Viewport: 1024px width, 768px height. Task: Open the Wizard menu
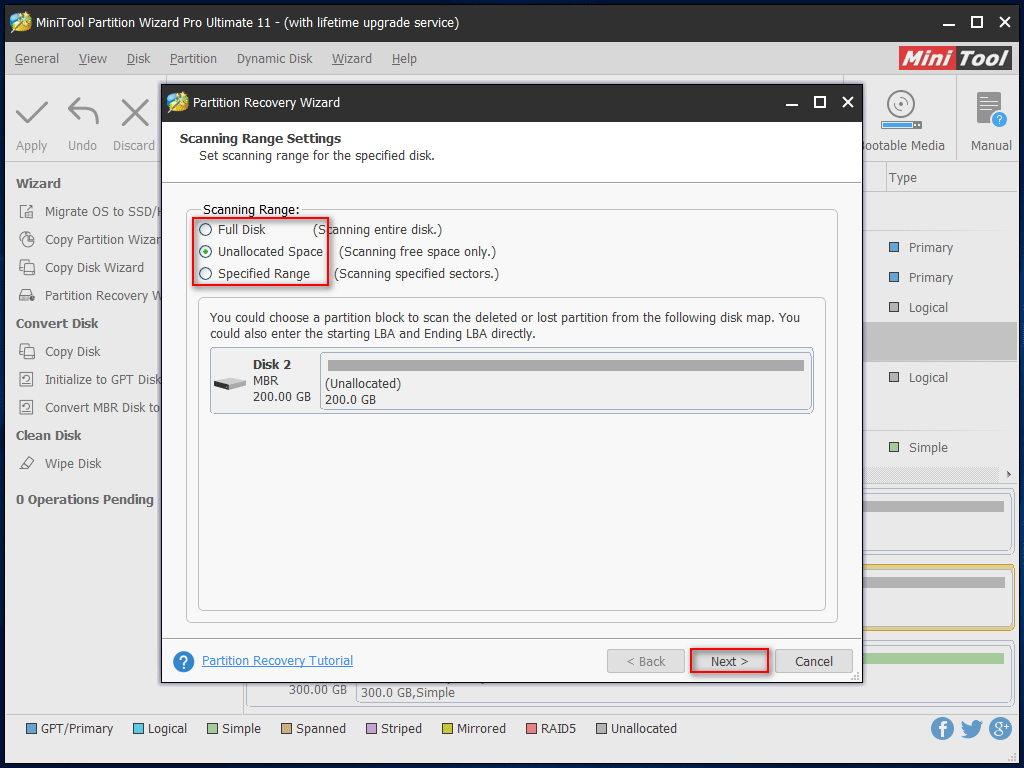[x=351, y=59]
